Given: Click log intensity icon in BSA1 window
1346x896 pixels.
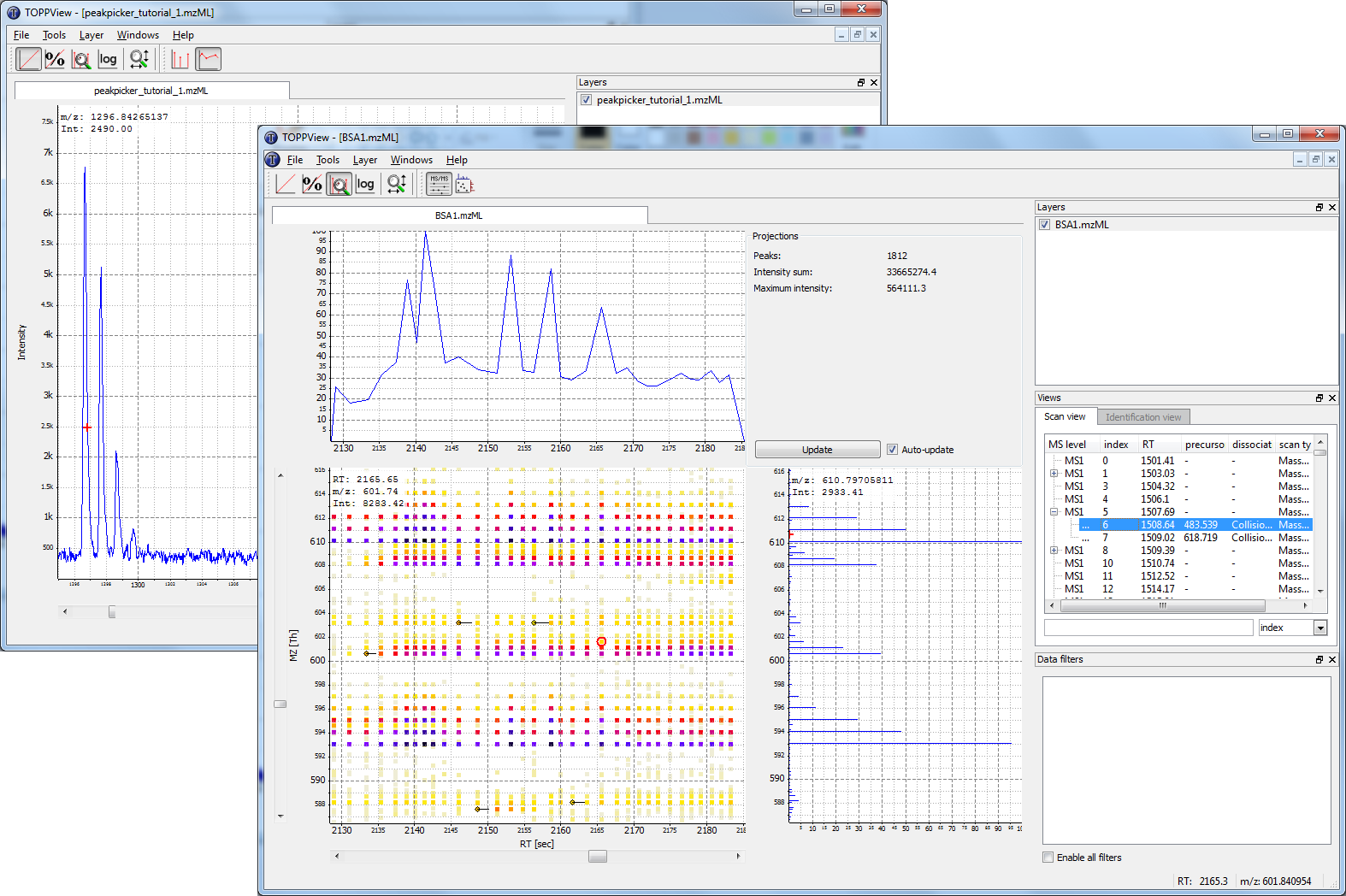Looking at the screenshot, I should tap(365, 184).
